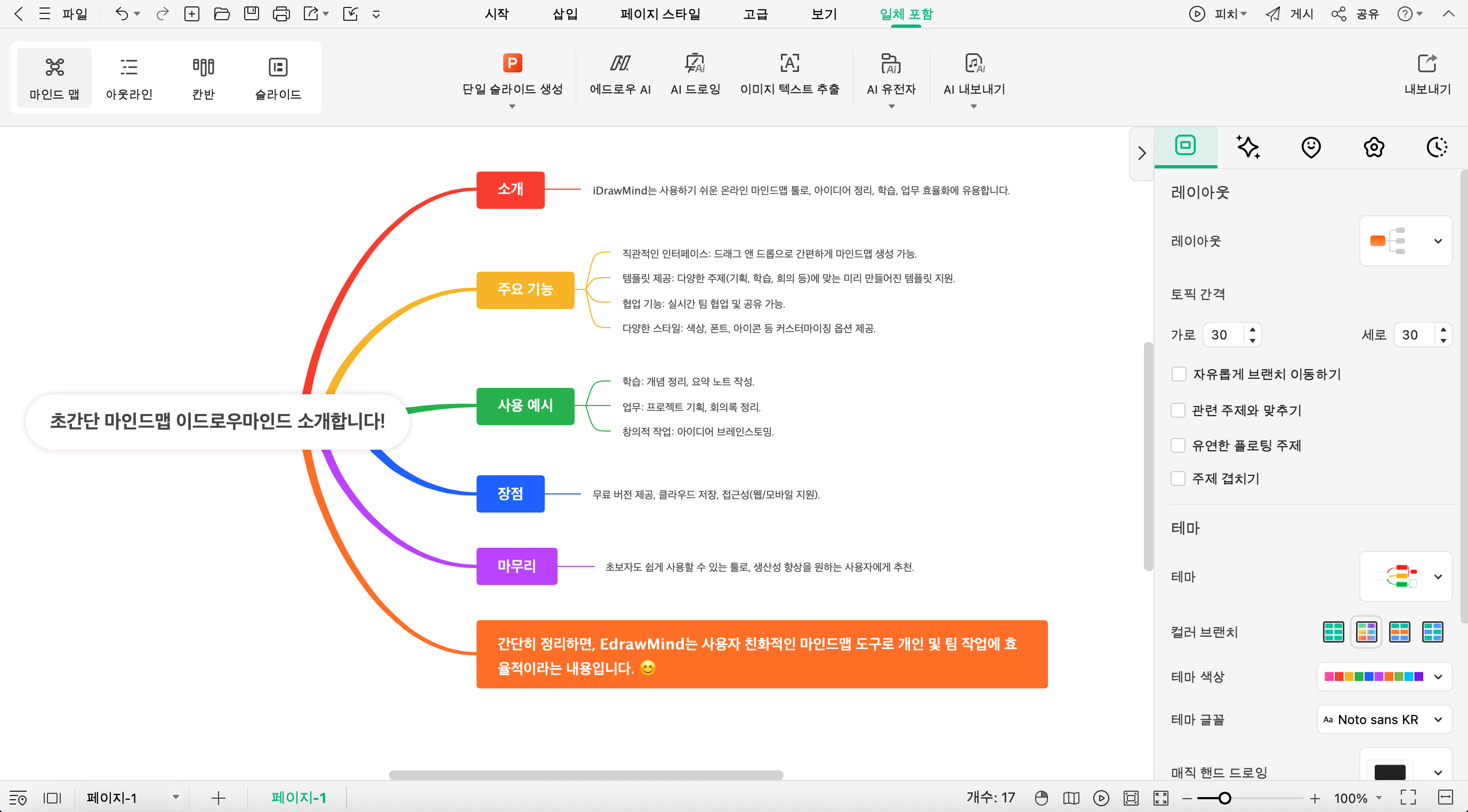Click the back arrow icon
The height and width of the screenshot is (812, 1468).
(19, 14)
